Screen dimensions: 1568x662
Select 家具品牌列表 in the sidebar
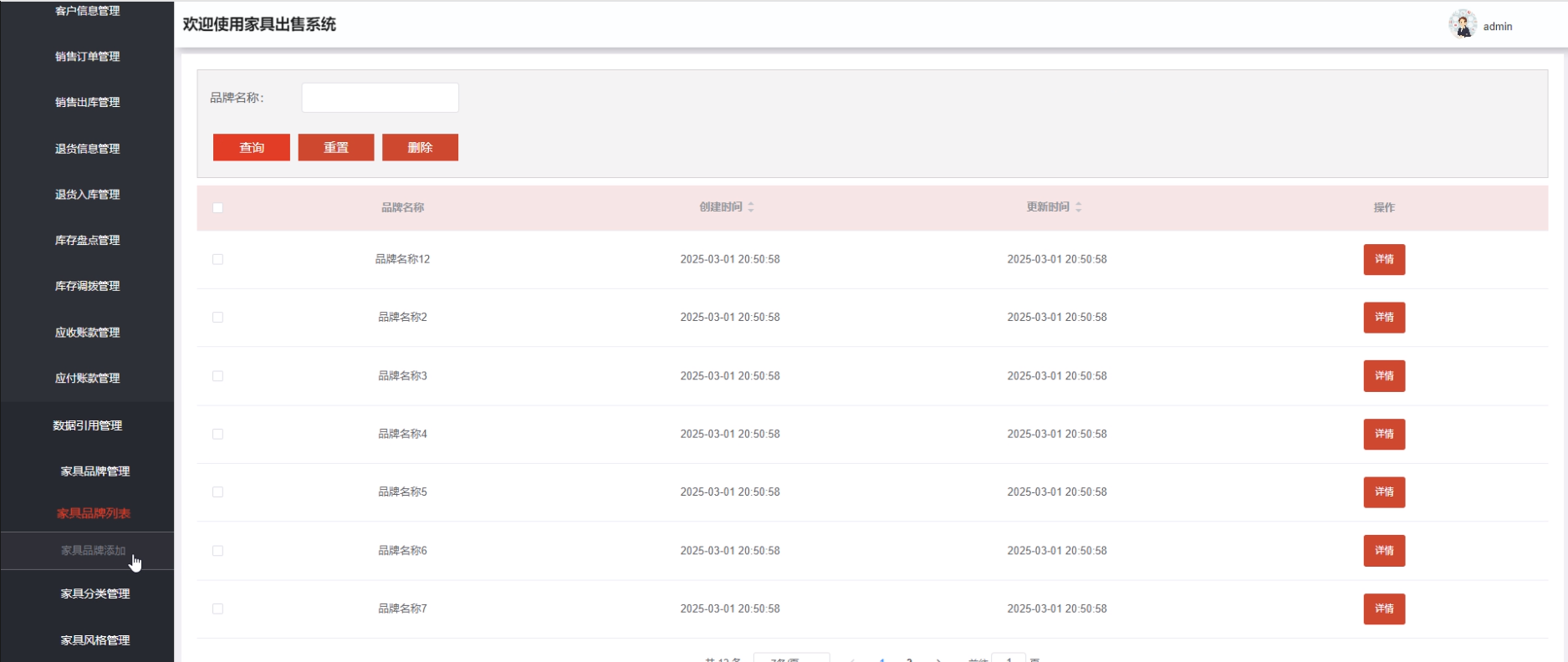pyautogui.click(x=93, y=513)
